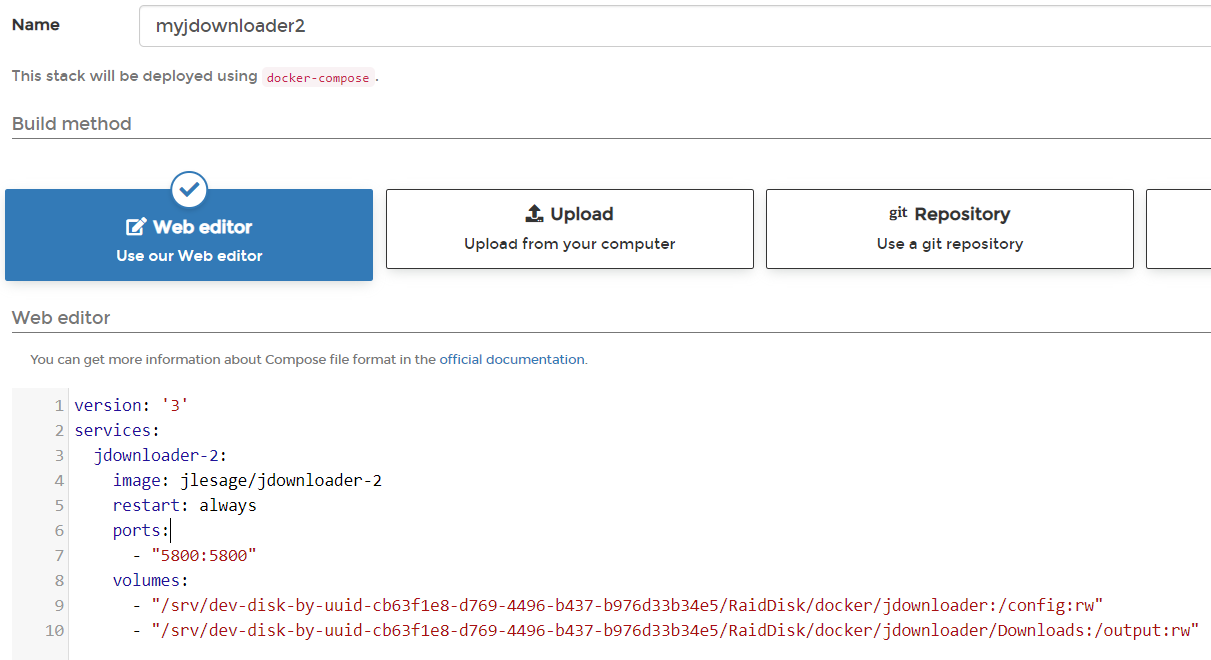Click line number 10 in gutter

(55, 630)
